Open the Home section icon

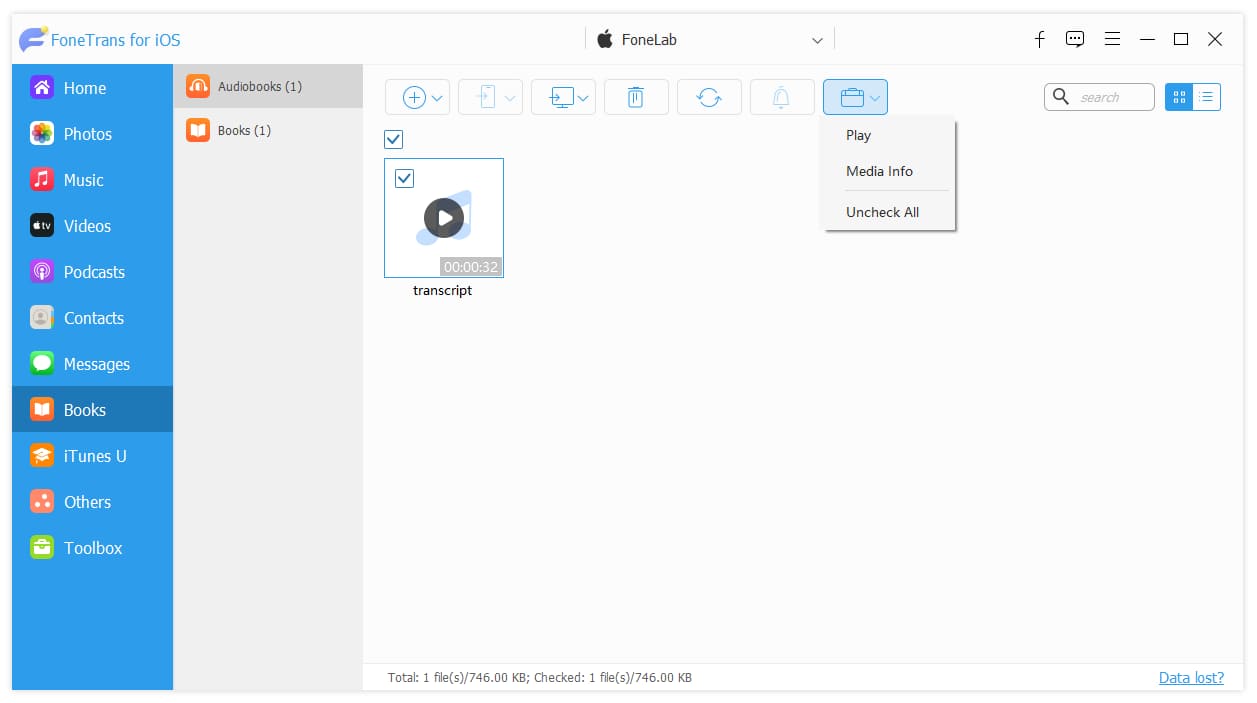(x=42, y=88)
